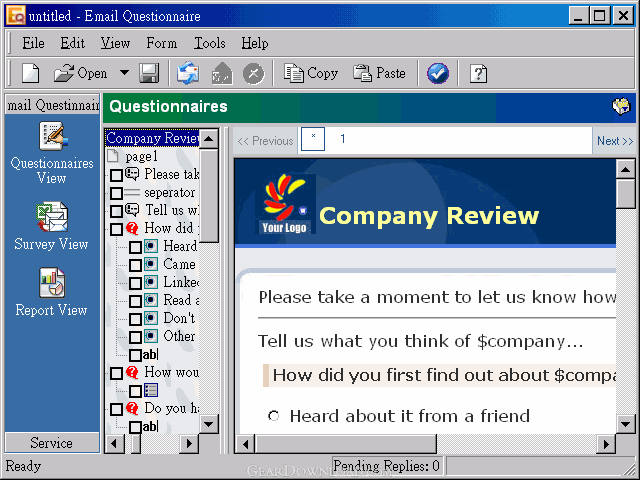Image resolution: width=640 pixels, height=480 pixels.
Task: Click tree panel scroll-down arrow
Action: [209, 424]
